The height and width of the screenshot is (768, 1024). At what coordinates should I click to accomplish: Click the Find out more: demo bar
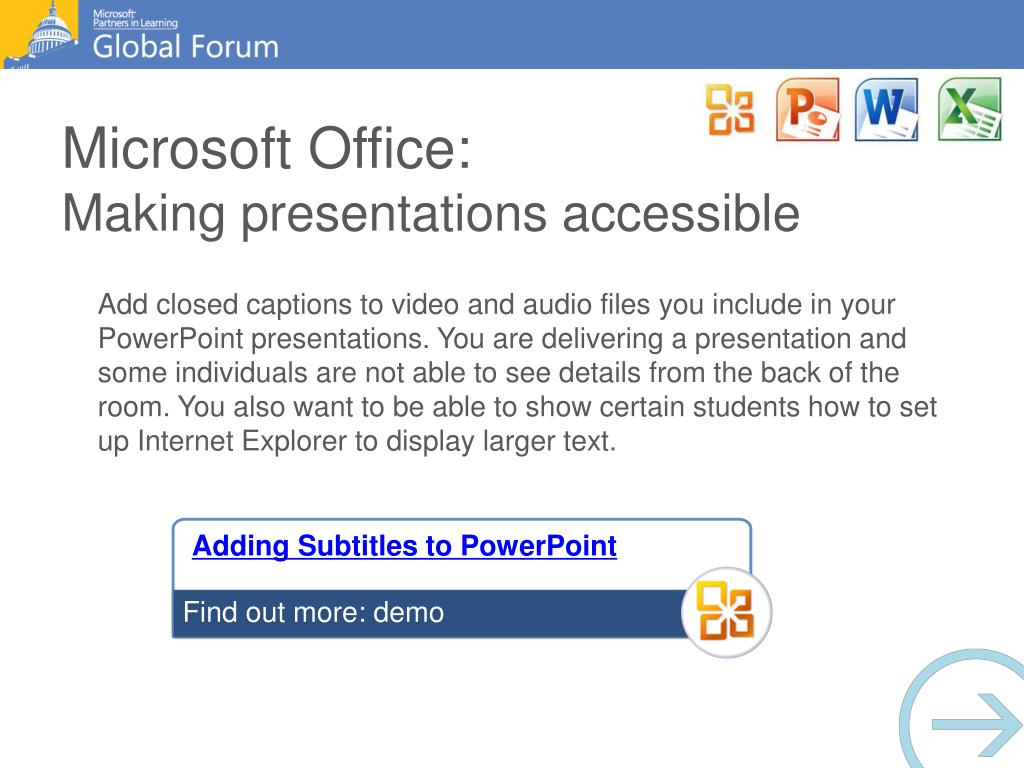[428, 613]
